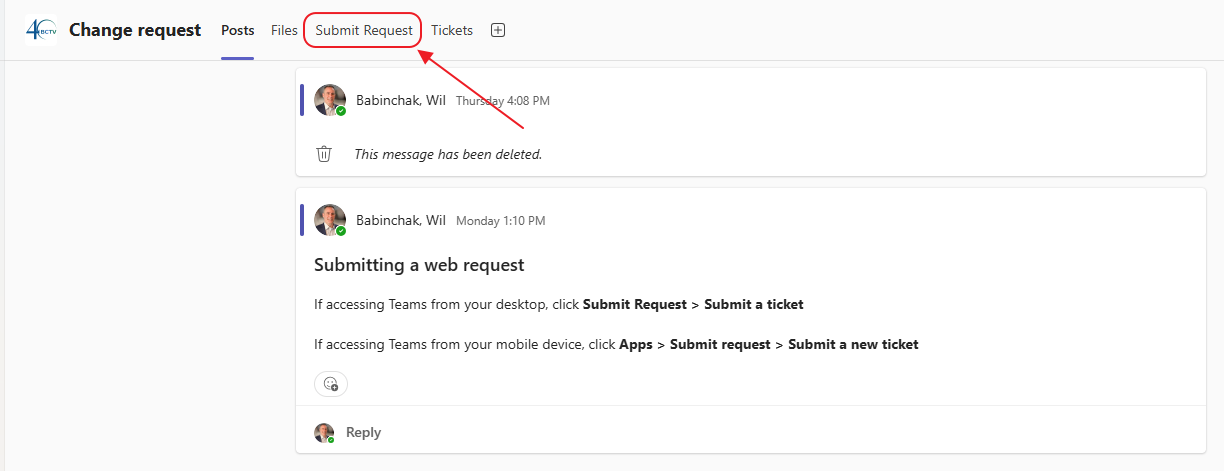Add a reaction with emoji button

[331, 383]
